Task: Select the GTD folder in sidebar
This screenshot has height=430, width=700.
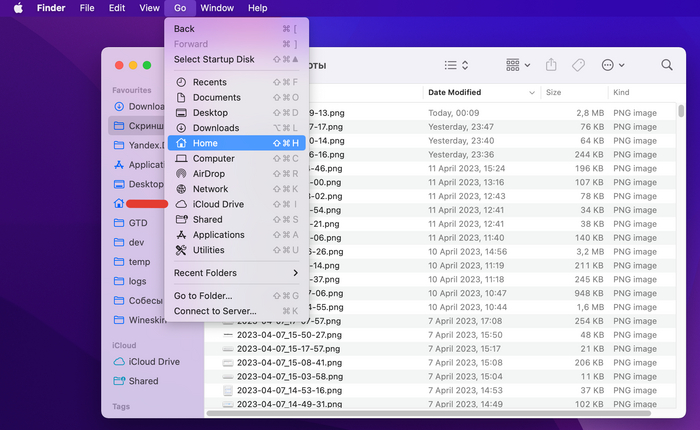Action: [x=138, y=223]
